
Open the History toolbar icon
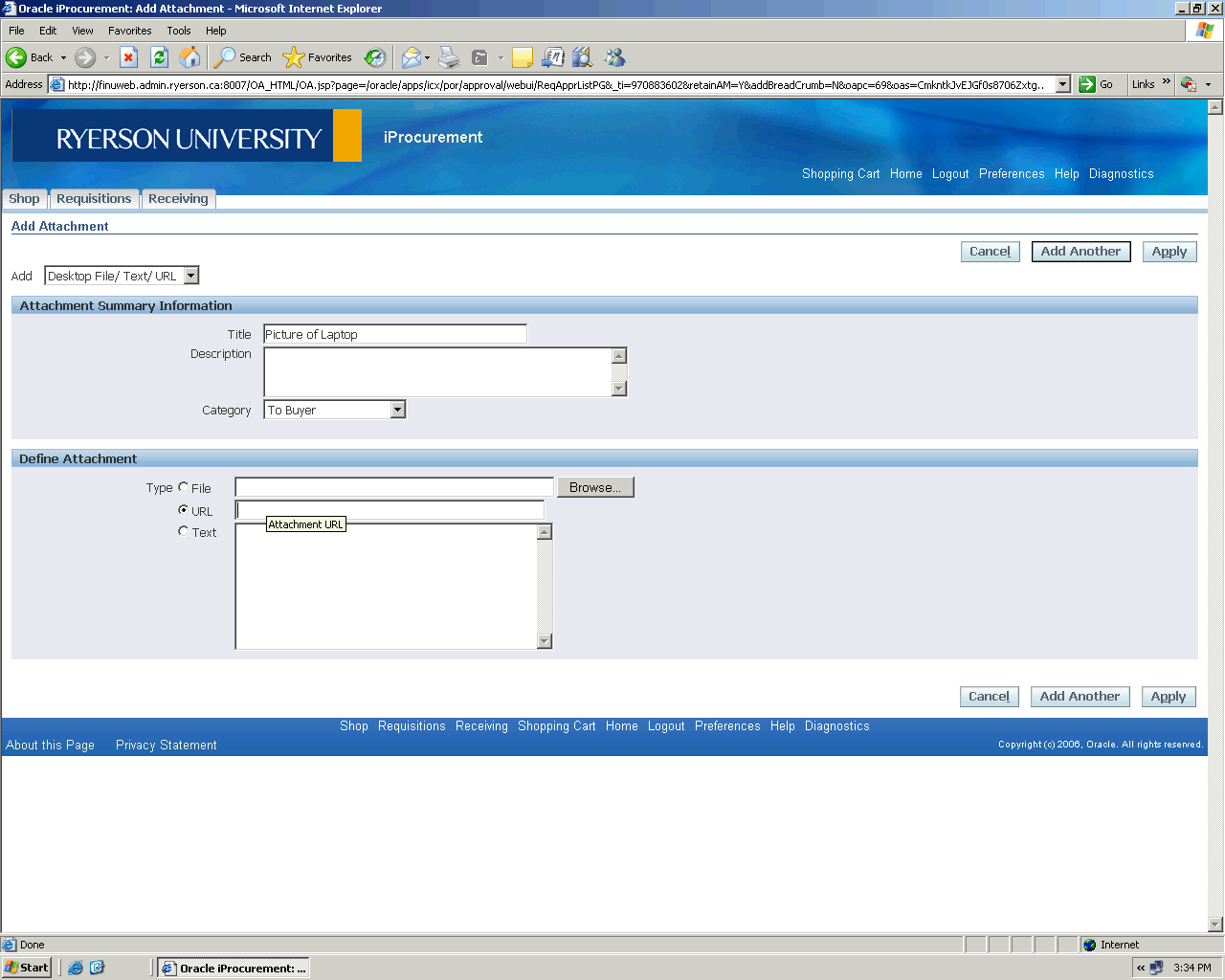tap(375, 57)
